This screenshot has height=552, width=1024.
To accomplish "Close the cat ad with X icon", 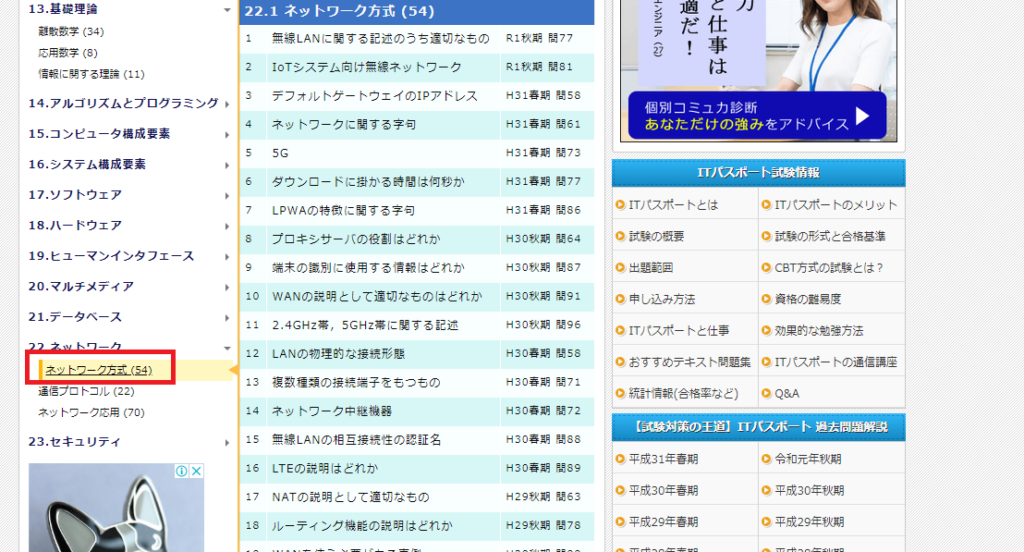I will 197,471.
